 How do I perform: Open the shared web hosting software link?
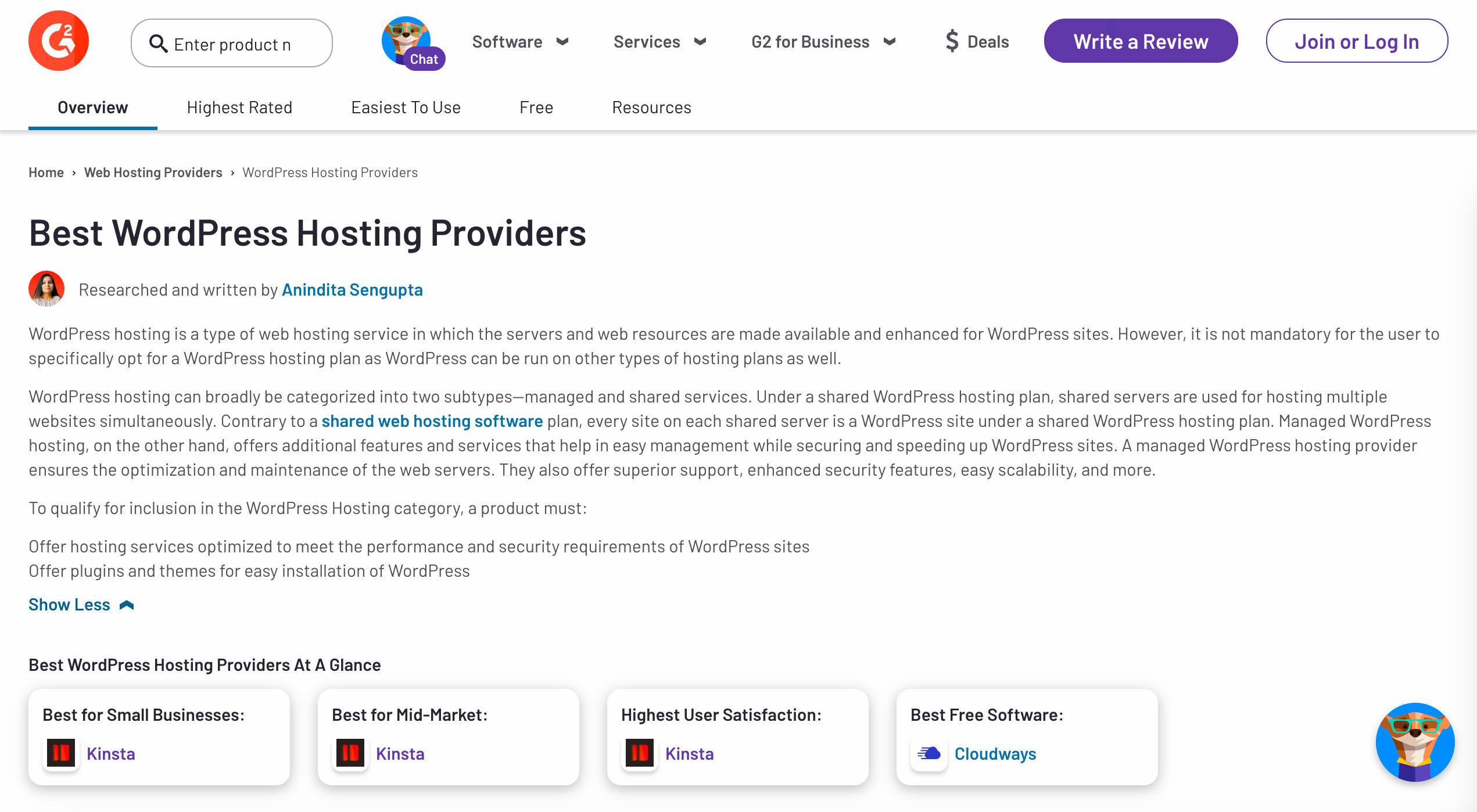(432, 421)
